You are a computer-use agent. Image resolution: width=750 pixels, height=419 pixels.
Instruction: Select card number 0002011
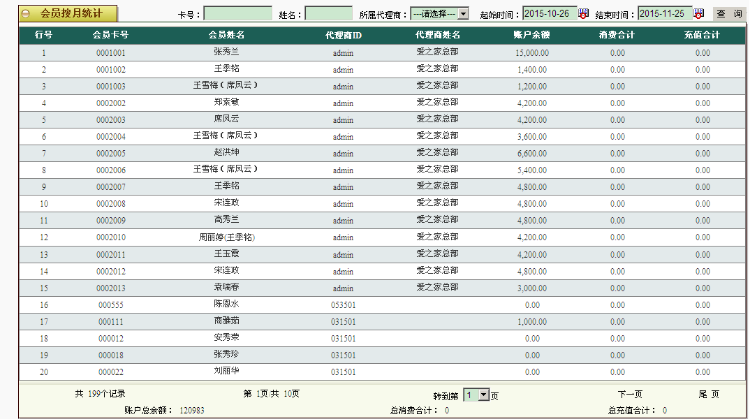click(110, 255)
